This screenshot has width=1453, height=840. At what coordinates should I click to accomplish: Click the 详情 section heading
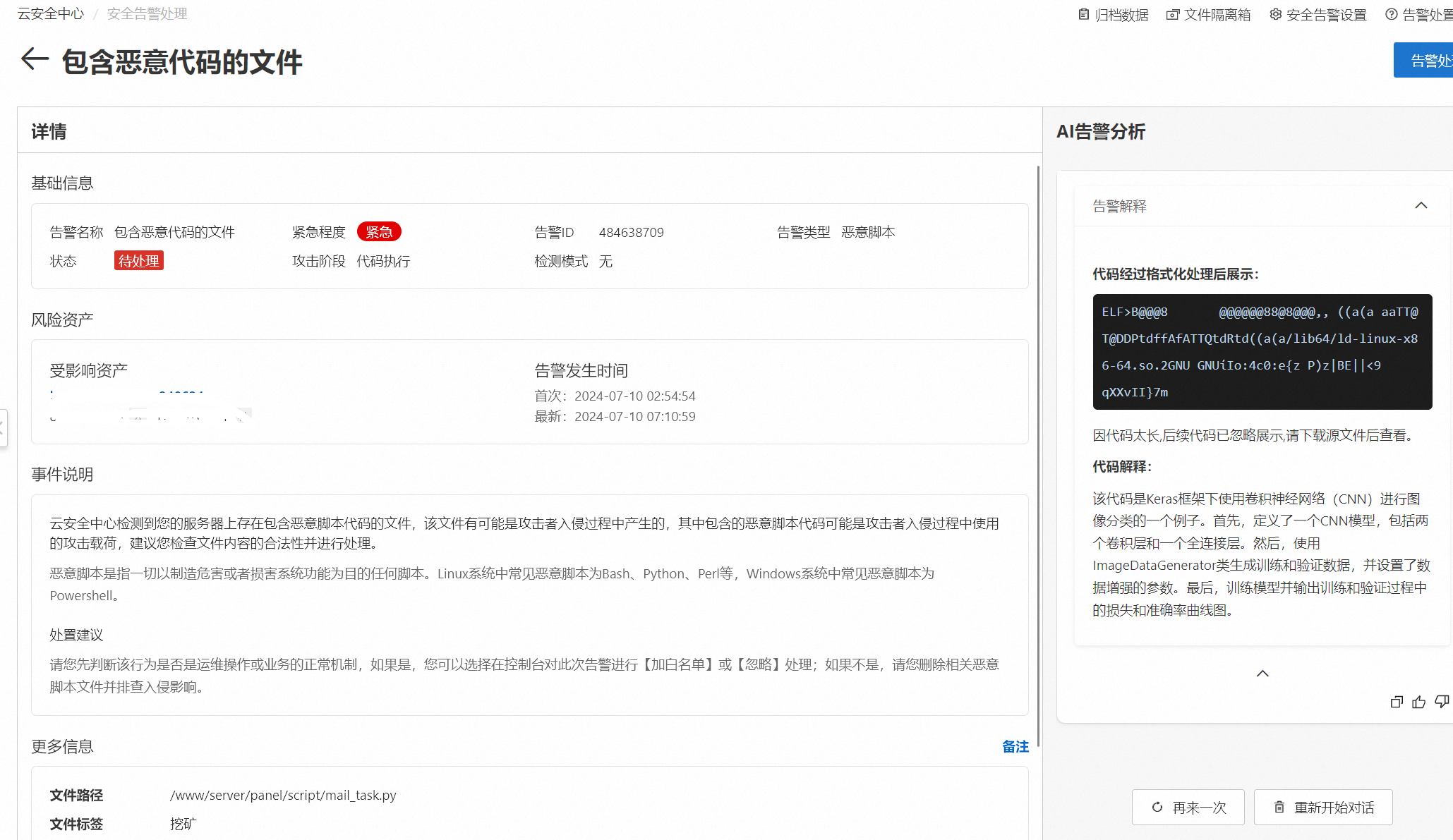pos(49,131)
